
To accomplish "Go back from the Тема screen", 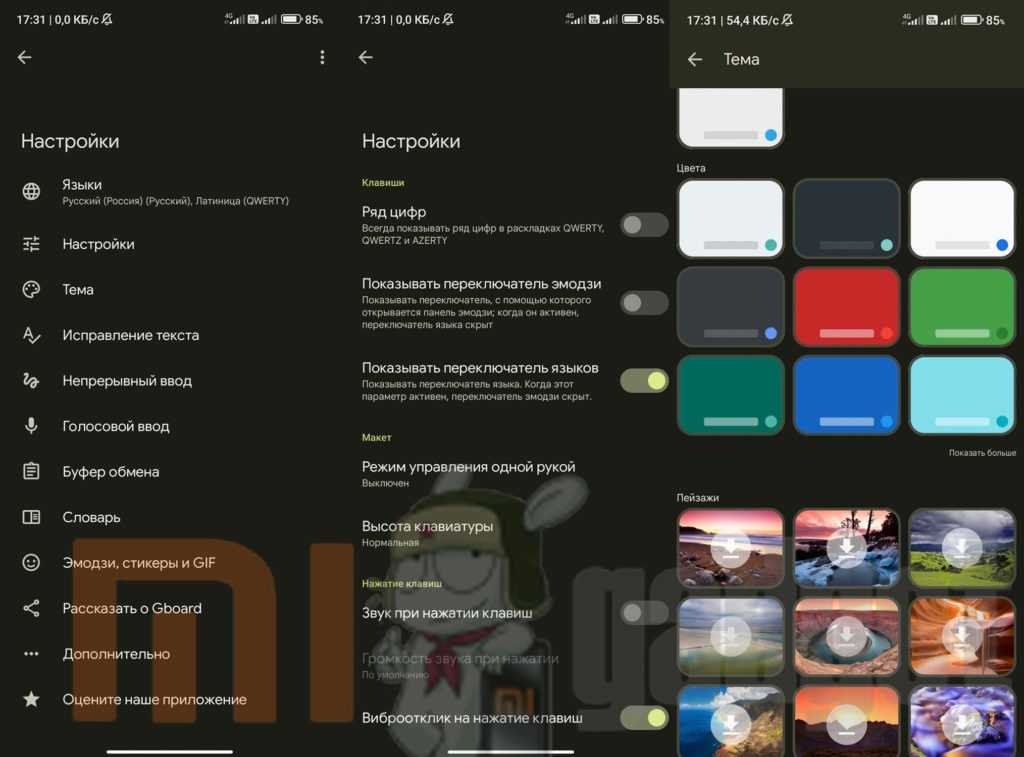I will (695, 60).
